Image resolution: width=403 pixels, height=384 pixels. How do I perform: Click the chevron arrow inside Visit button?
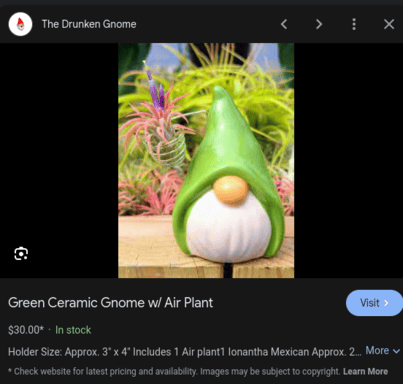pos(386,303)
